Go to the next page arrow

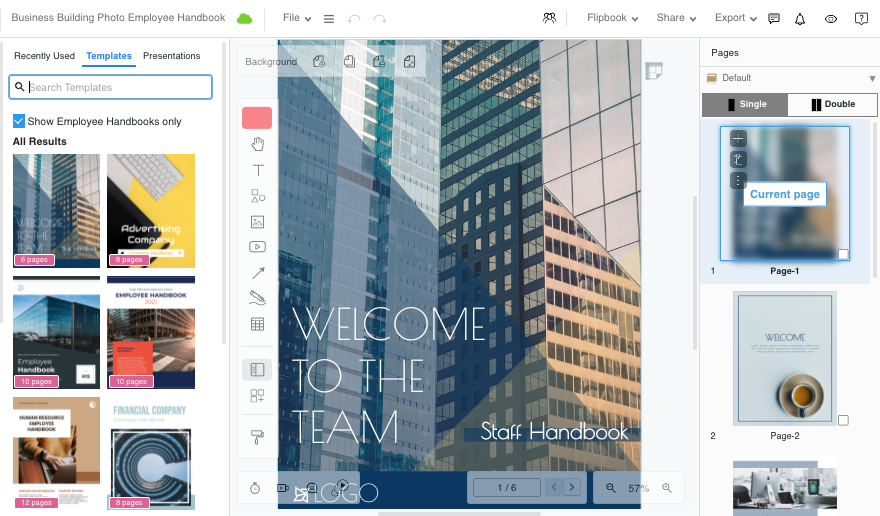click(572, 488)
